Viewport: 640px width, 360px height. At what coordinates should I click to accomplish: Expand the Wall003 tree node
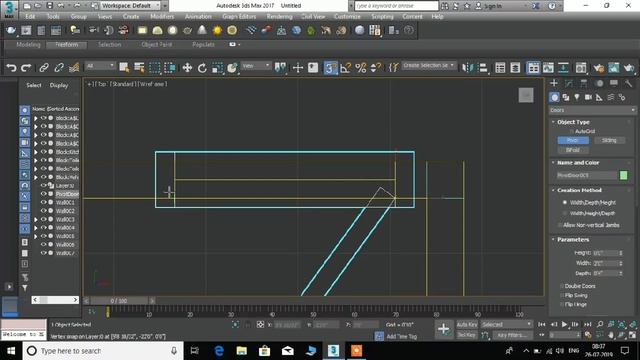(x=36, y=219)
